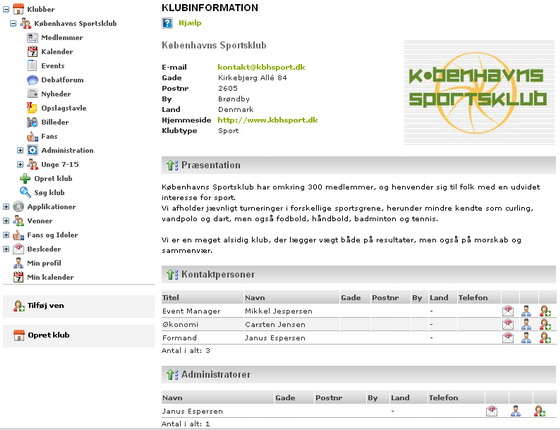Expand the Beskeder tree node

pyautogui.click(x=6, y=249)
